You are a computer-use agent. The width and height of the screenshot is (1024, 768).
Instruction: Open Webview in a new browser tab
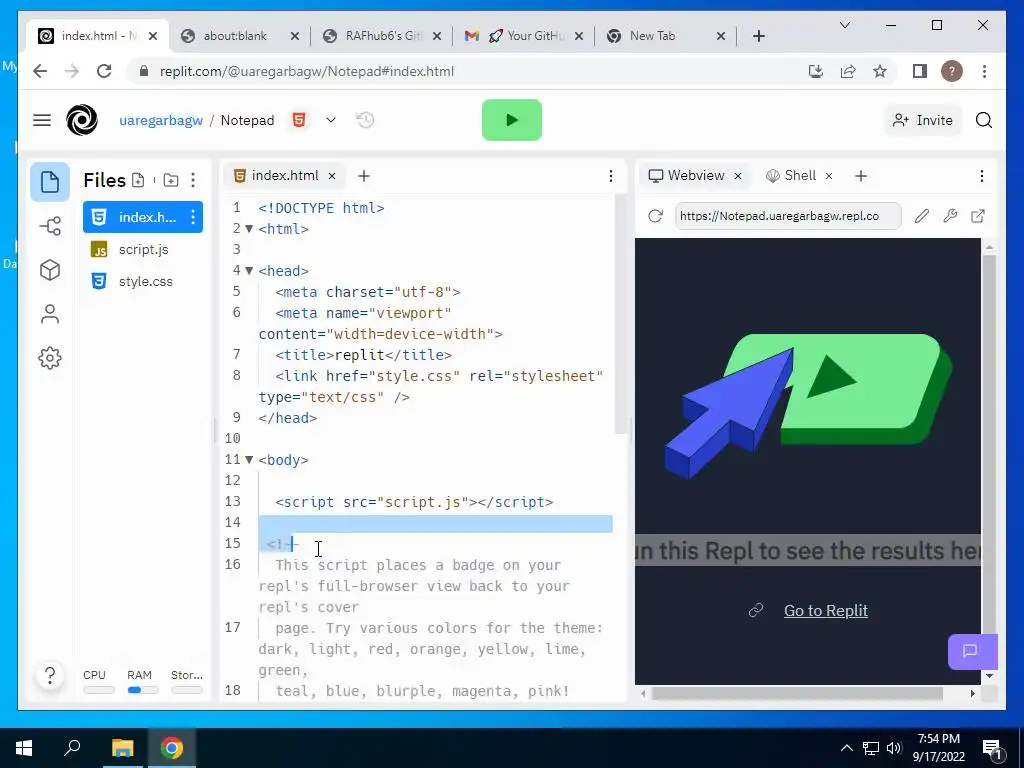[978, 216]
